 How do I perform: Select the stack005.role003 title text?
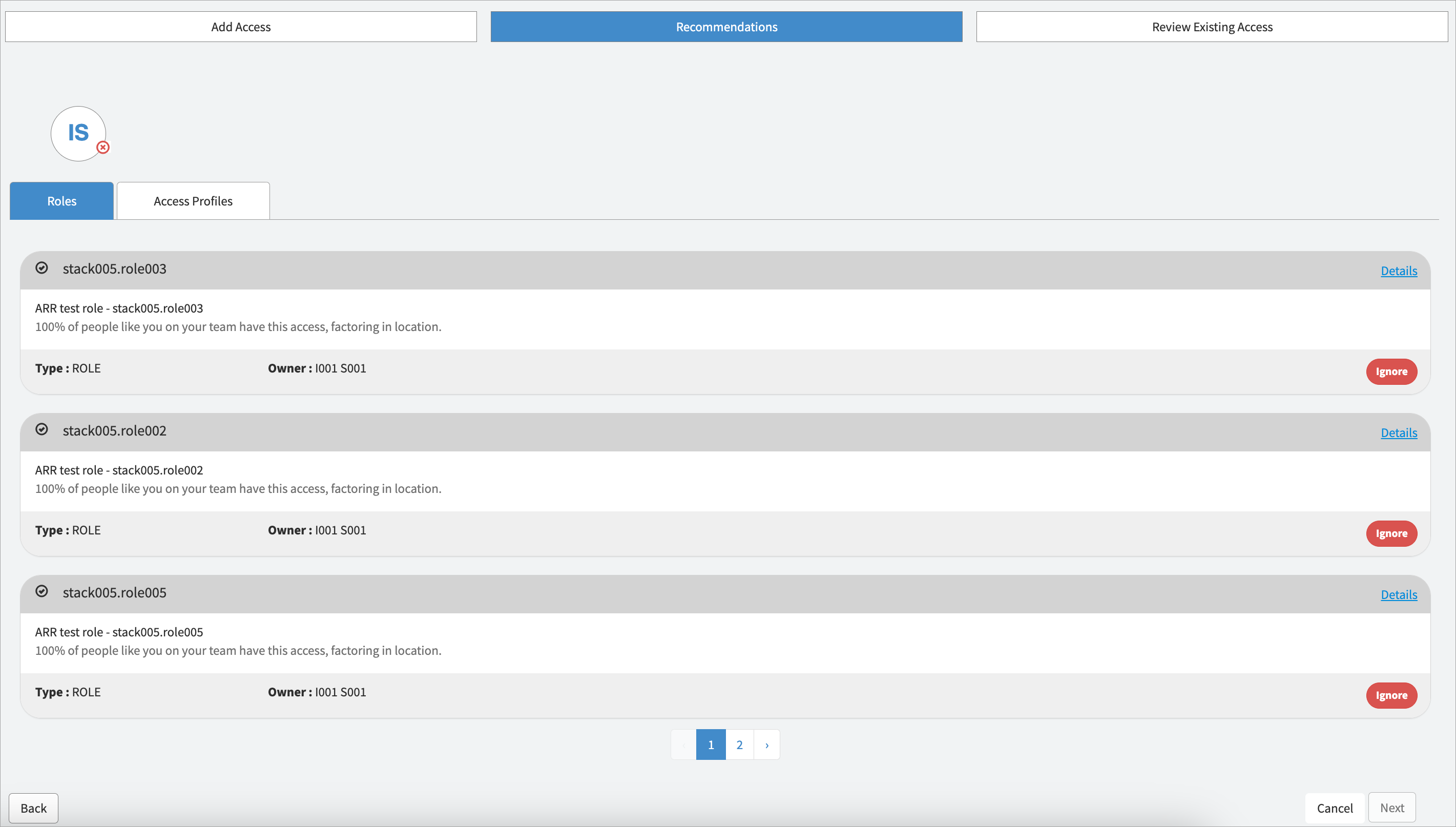tap(114, 268)
